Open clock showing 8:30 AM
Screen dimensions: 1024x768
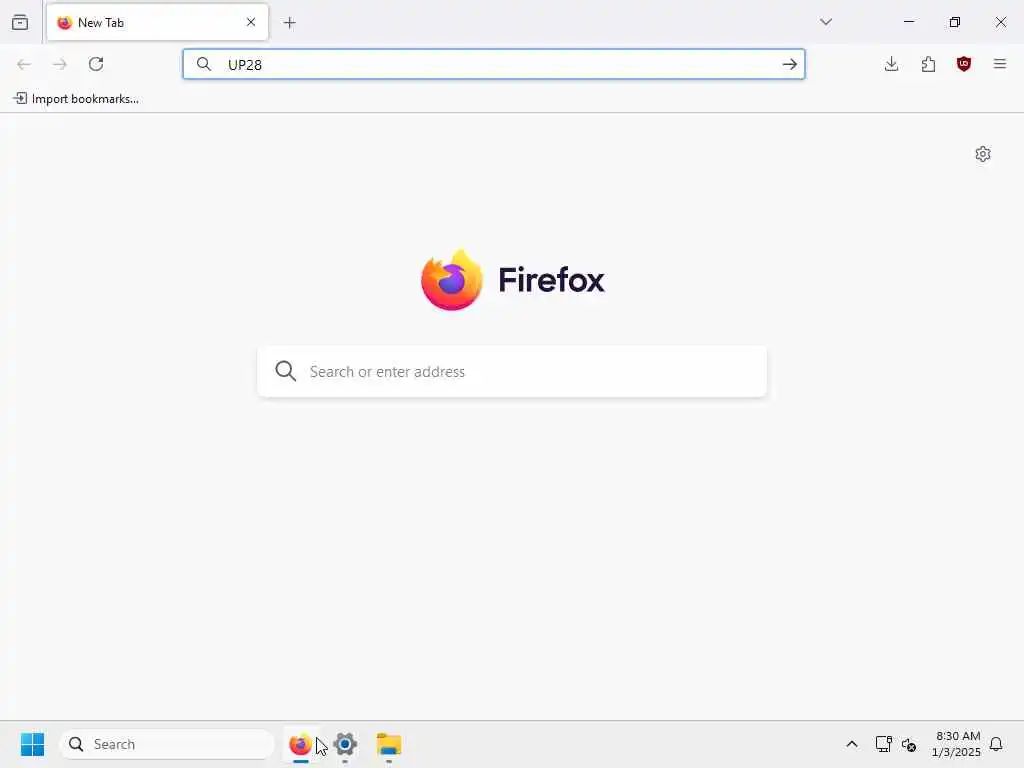click(956, 744)
